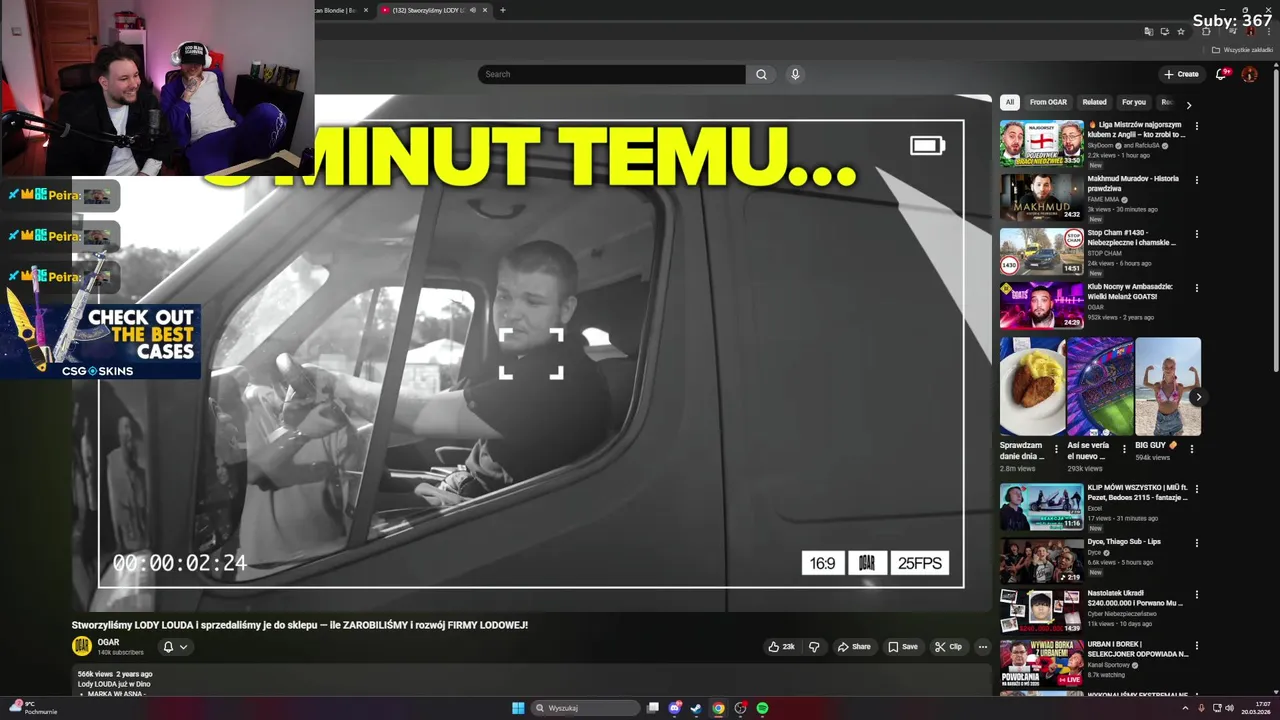This screenshot has height=720, width=1280.
Task: Open Steam from the taskbar
Action: 696,708
